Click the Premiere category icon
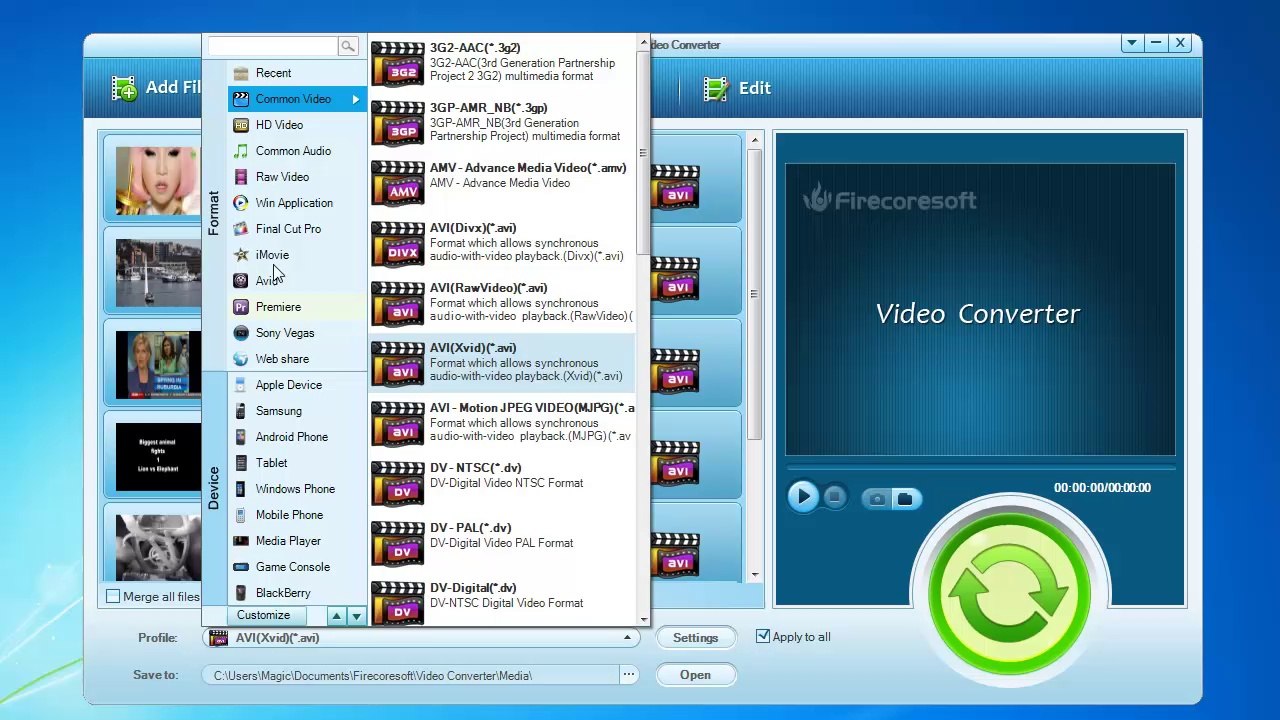Viewport: 1280px width, 720px height. click(x=240, y=307)
